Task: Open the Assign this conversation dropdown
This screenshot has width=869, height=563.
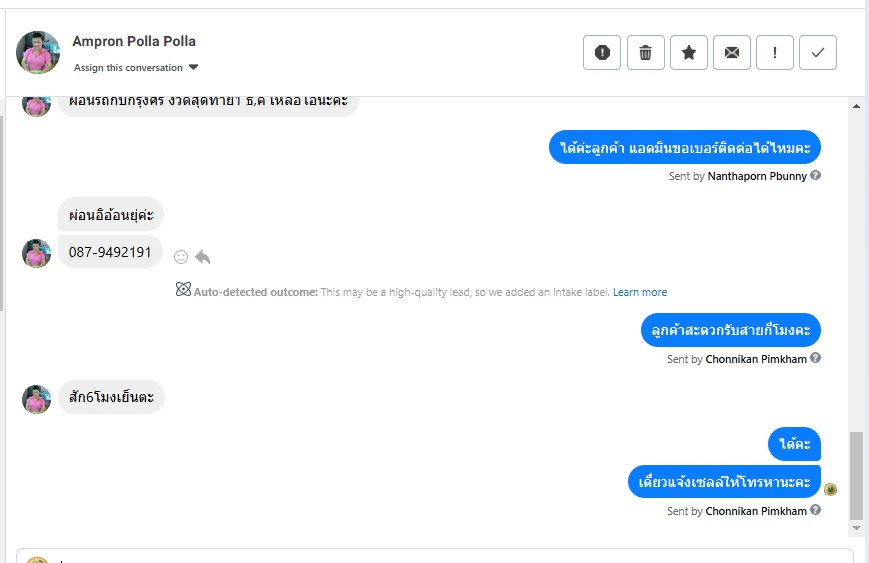Action: click(x=137, y=68)
